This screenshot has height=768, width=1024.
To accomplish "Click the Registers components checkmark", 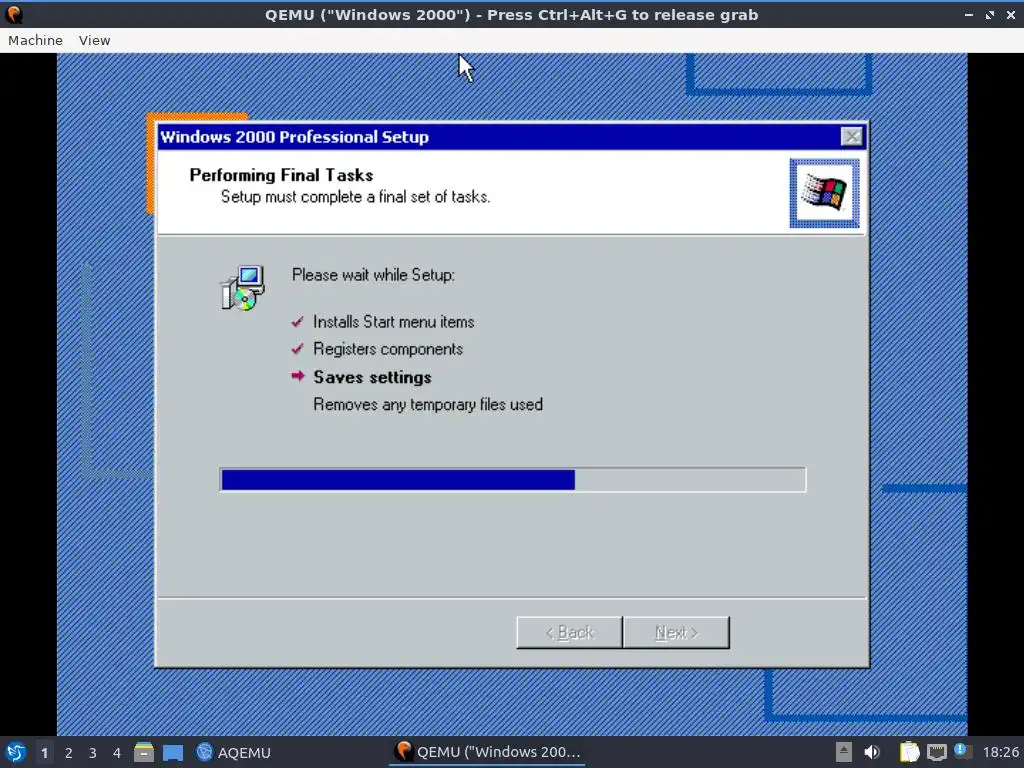I will point(298,349).
